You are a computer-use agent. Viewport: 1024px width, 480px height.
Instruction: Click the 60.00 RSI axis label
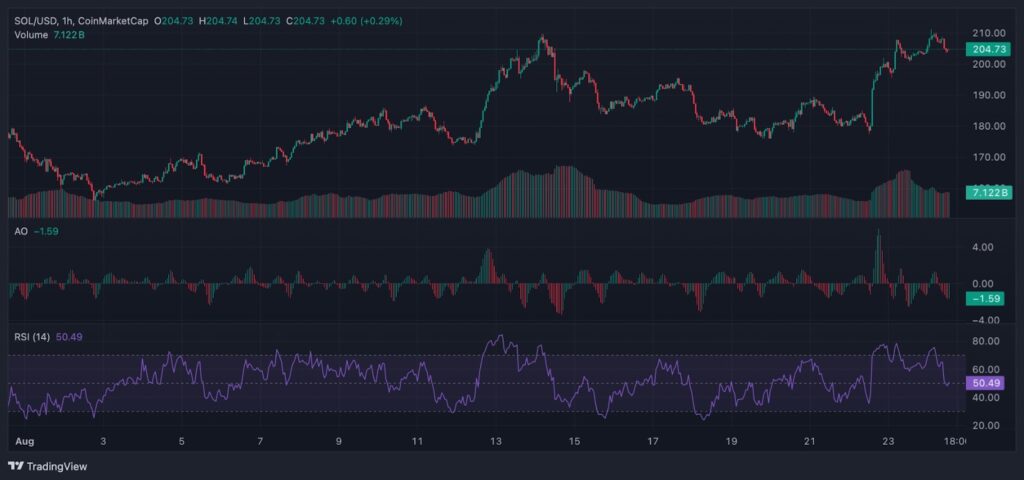[985, 369]
